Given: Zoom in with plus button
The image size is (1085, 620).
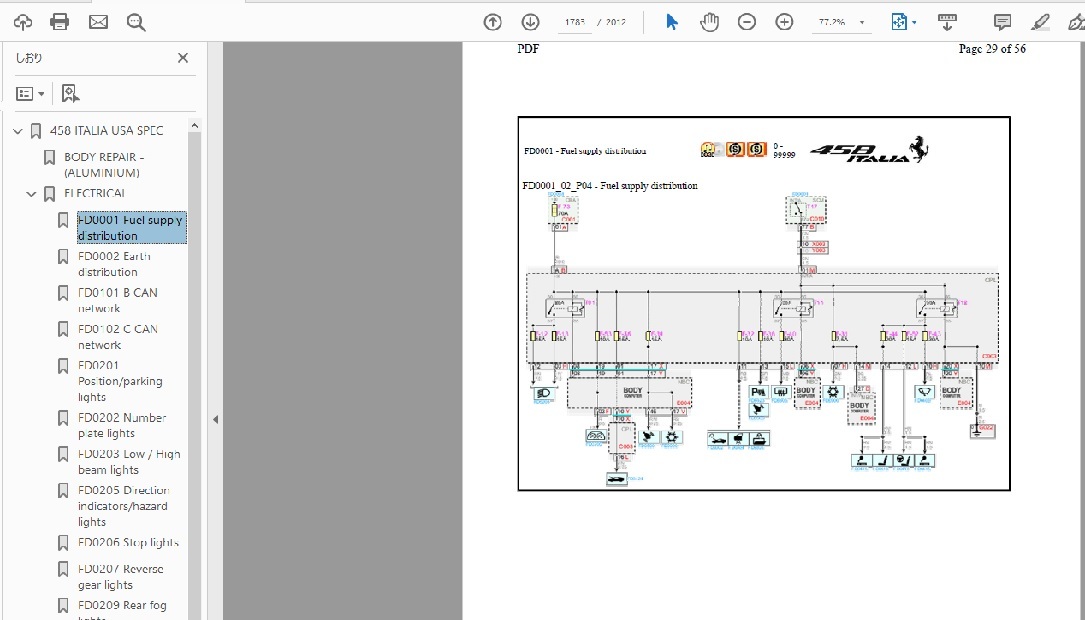Looking at the screenshot, I should click(x=784, y=22).
